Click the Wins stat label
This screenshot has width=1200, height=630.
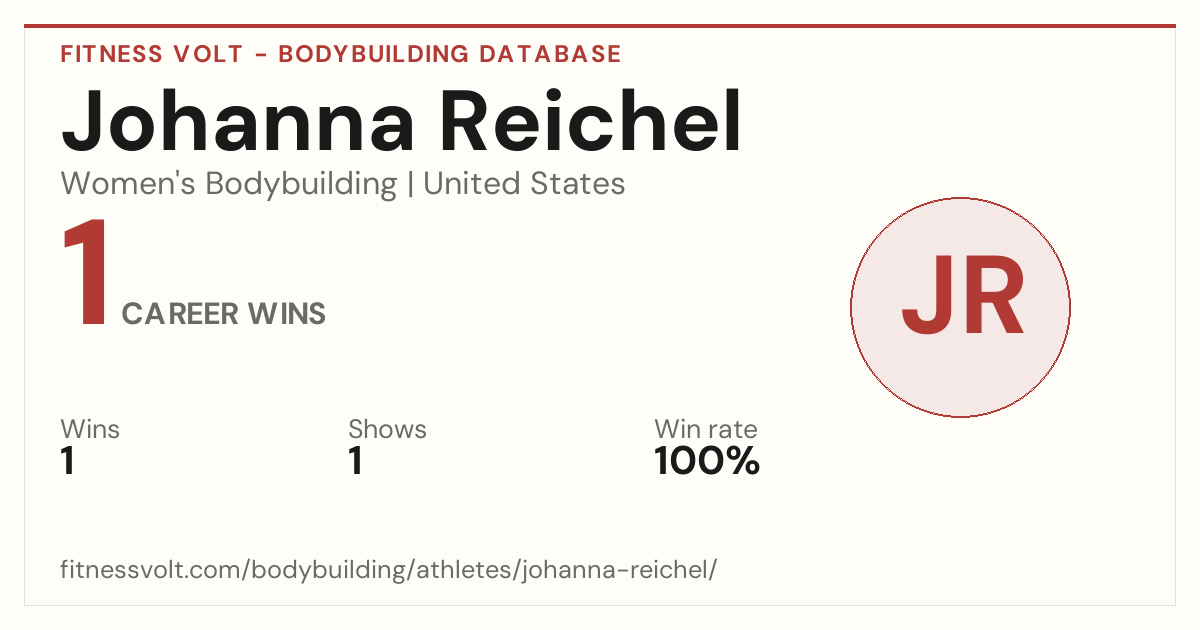(90, 429)
